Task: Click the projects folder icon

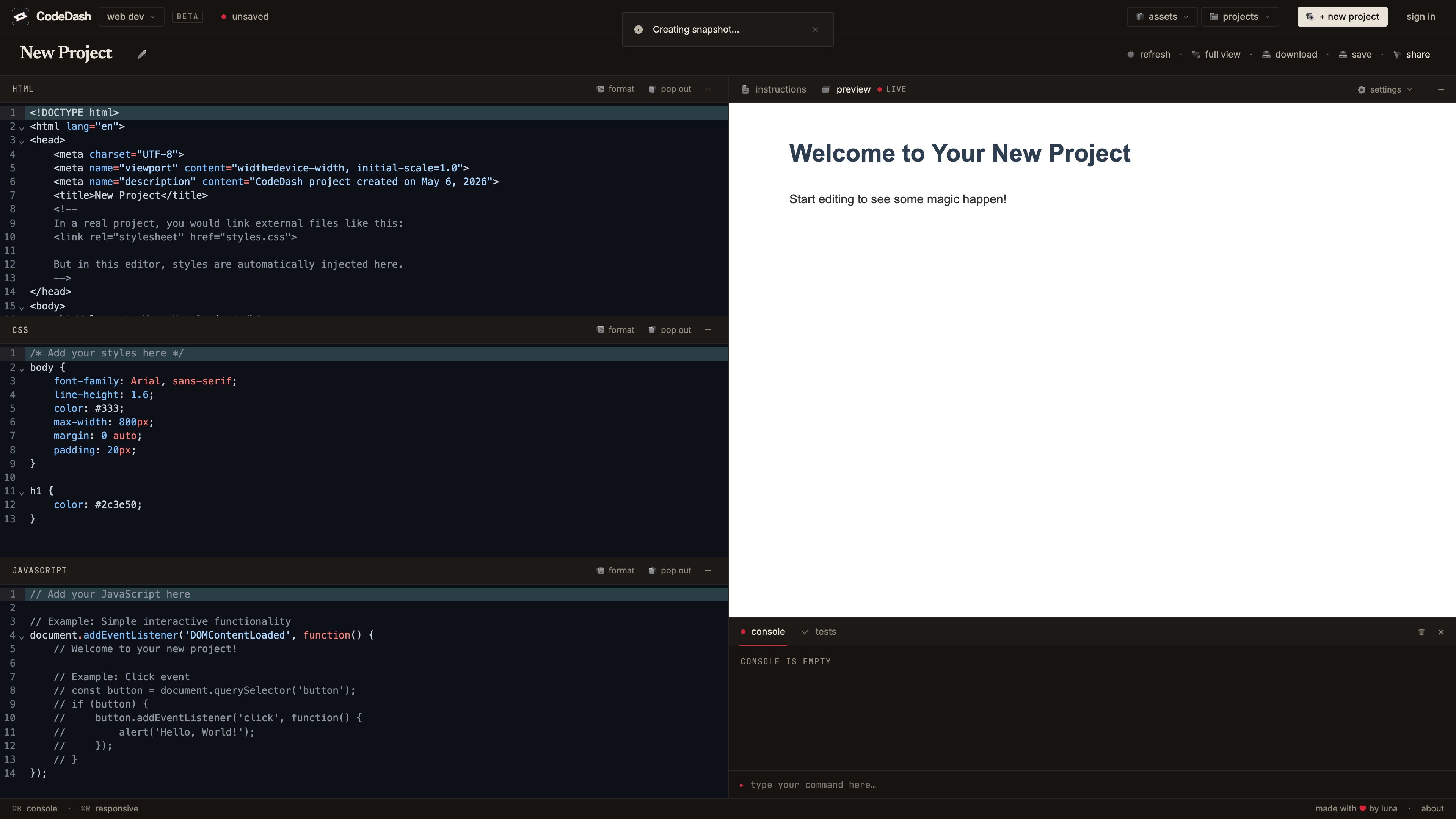Action: click(x=1213, y=16)
